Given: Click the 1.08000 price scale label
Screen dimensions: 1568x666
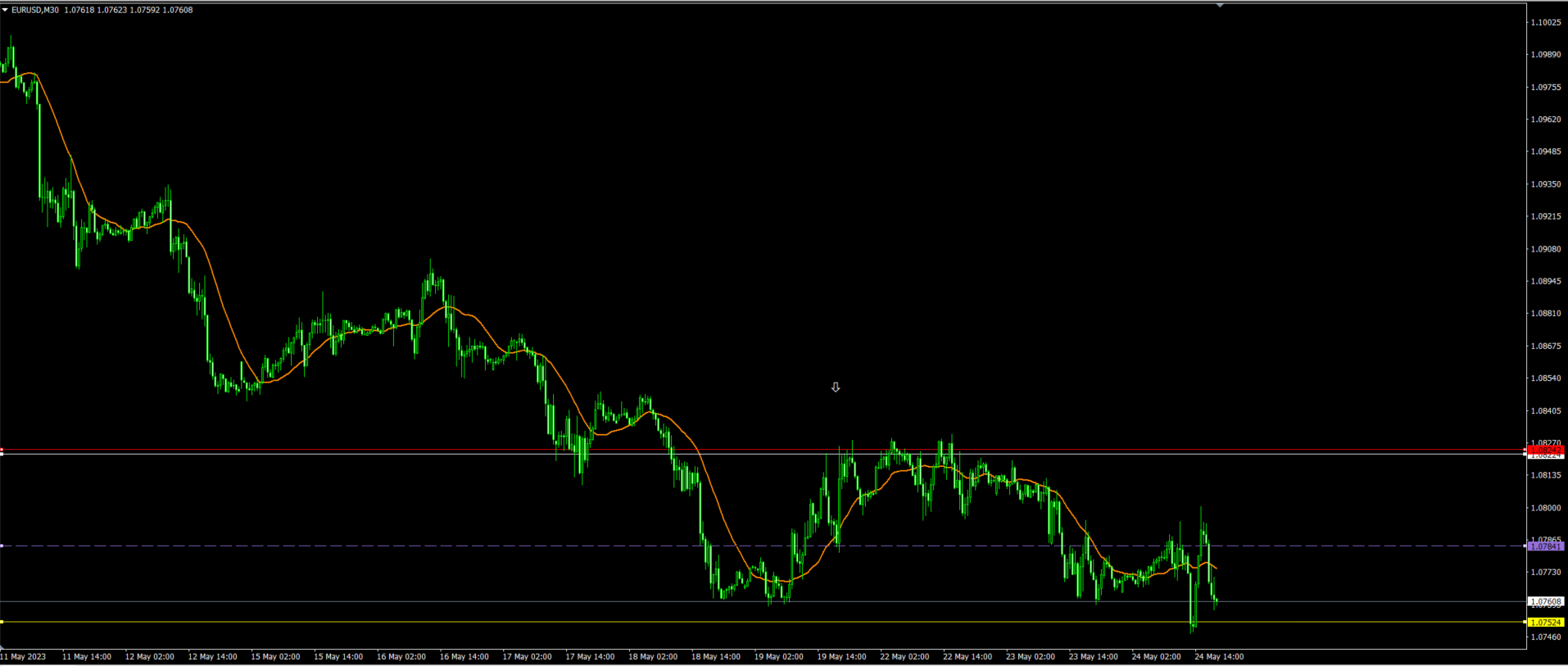Looking at the screenshot, I should [x=1545, y=508].
